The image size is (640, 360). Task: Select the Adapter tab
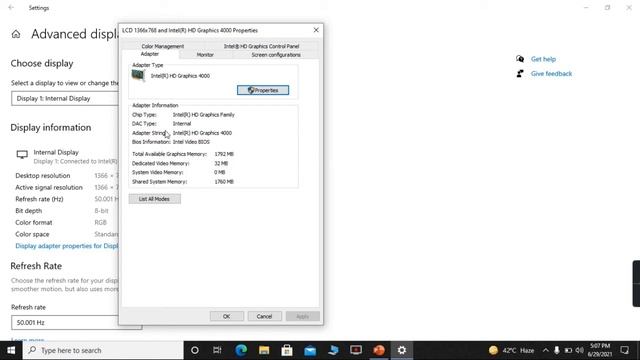150,54
